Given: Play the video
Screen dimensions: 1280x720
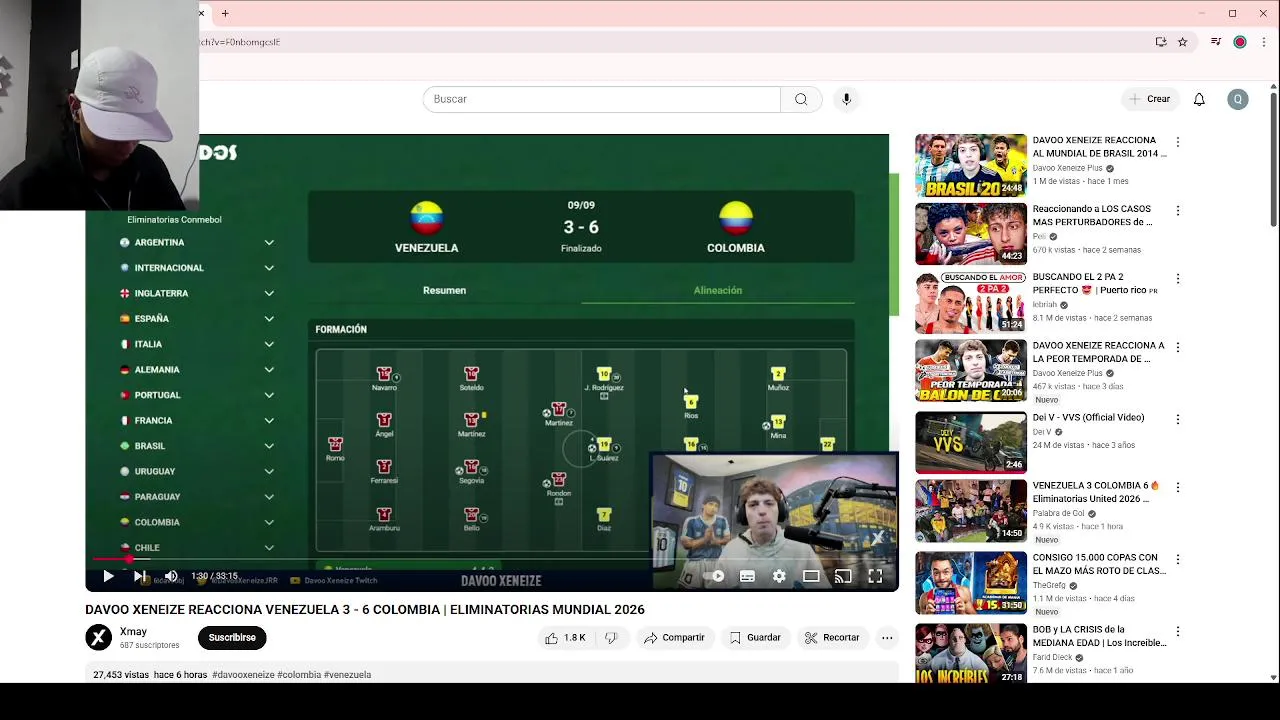Looking at the screenshot, I should (108, 576).
